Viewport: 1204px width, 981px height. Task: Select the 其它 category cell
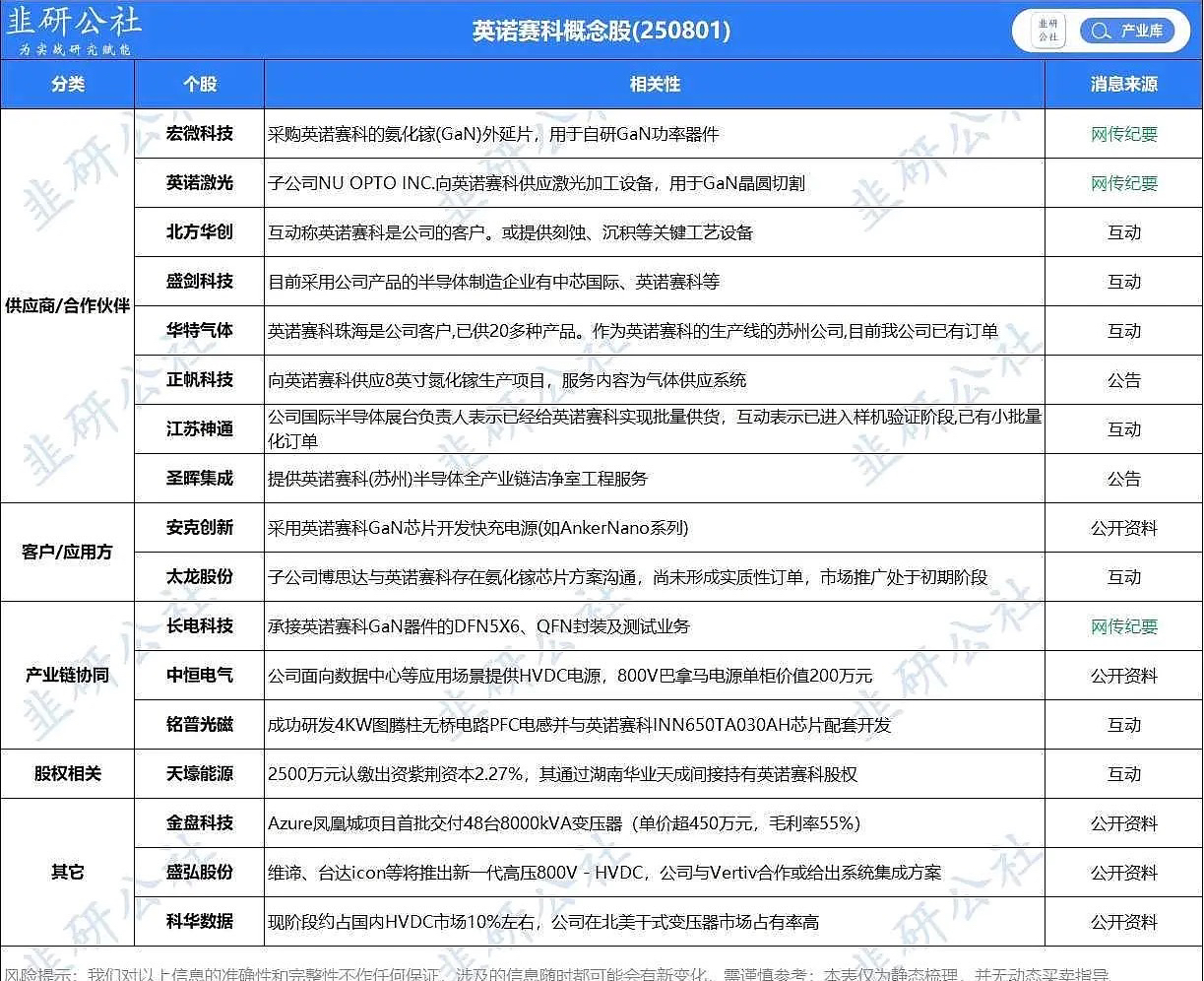tap(68, 872)
